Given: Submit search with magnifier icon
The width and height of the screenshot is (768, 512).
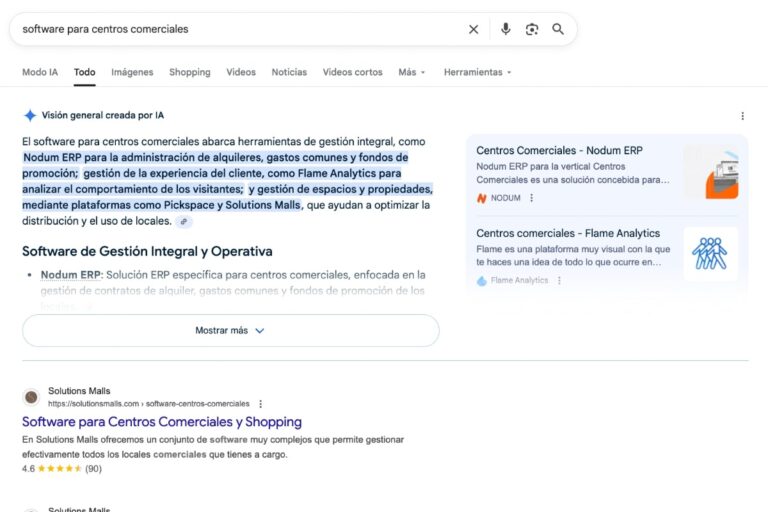Looking at the screenshot, I should [x=558, y=29].
